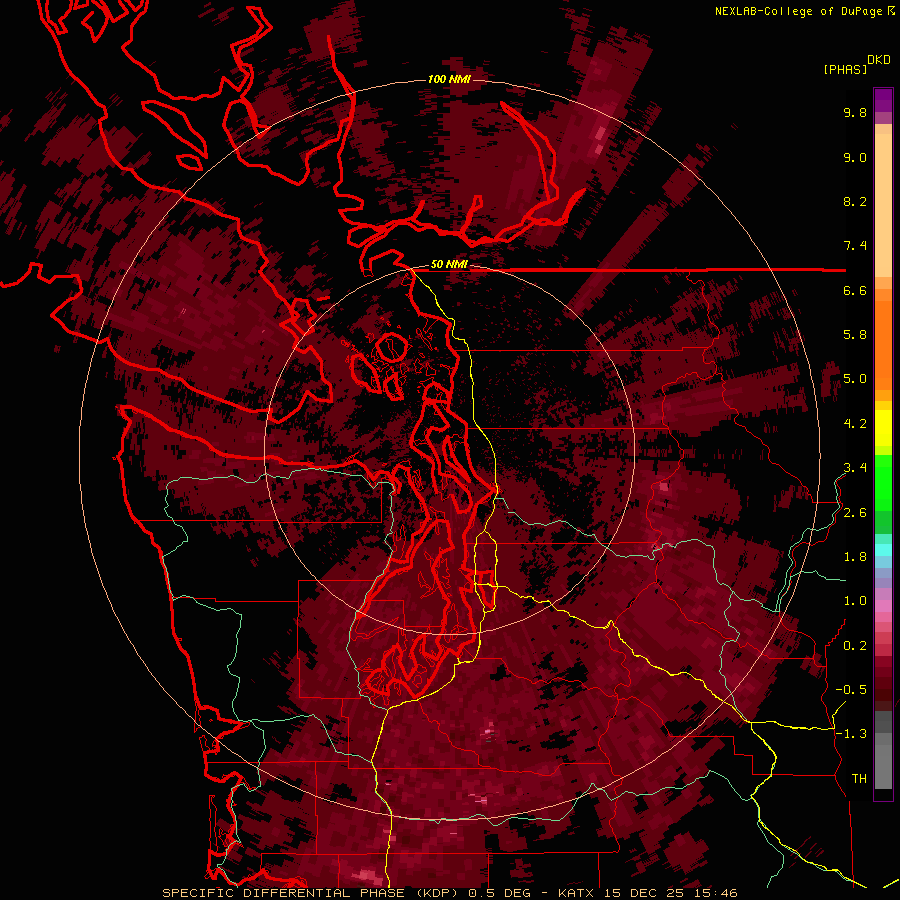
Task: Click the 4.2 scale value
Action: pos(855,424)
